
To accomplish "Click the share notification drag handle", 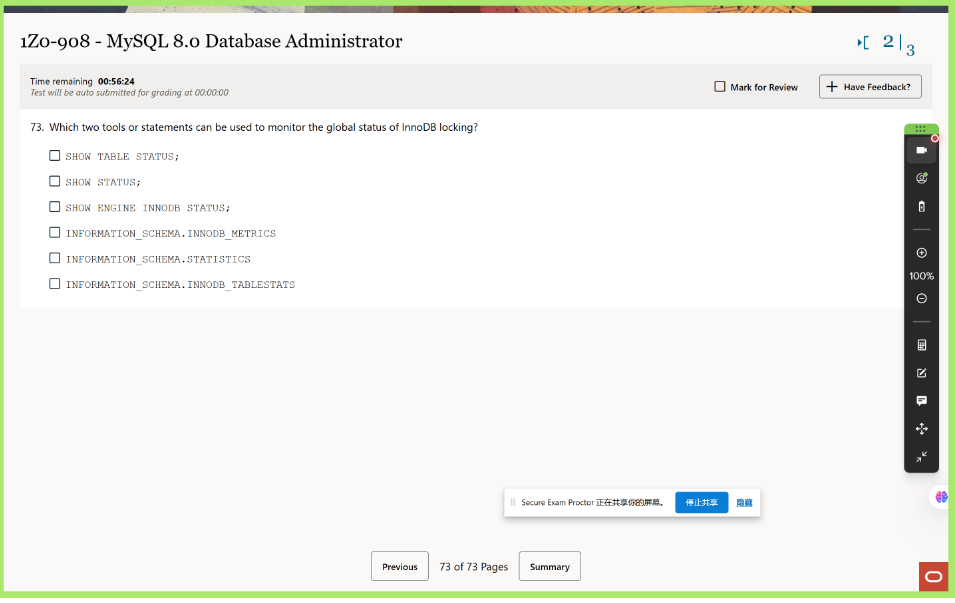I will 513,502.
